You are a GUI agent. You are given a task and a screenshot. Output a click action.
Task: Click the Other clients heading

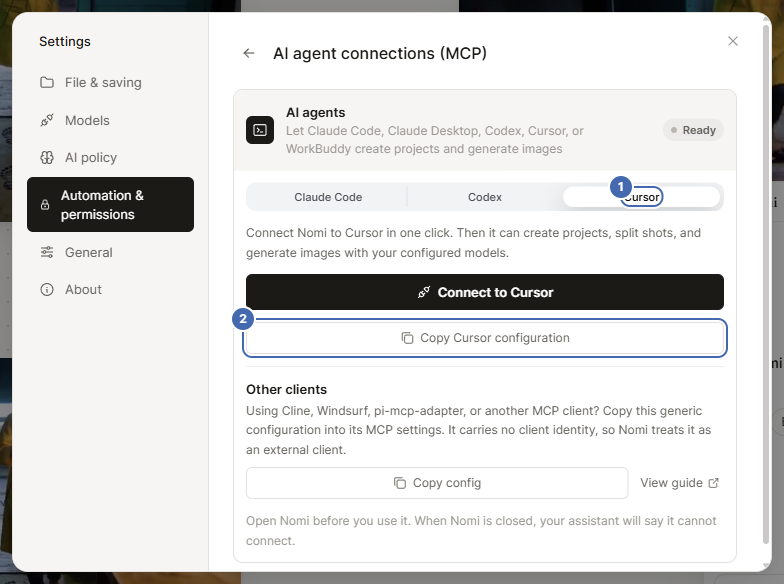pyautogui.click(x=286, y=390)
